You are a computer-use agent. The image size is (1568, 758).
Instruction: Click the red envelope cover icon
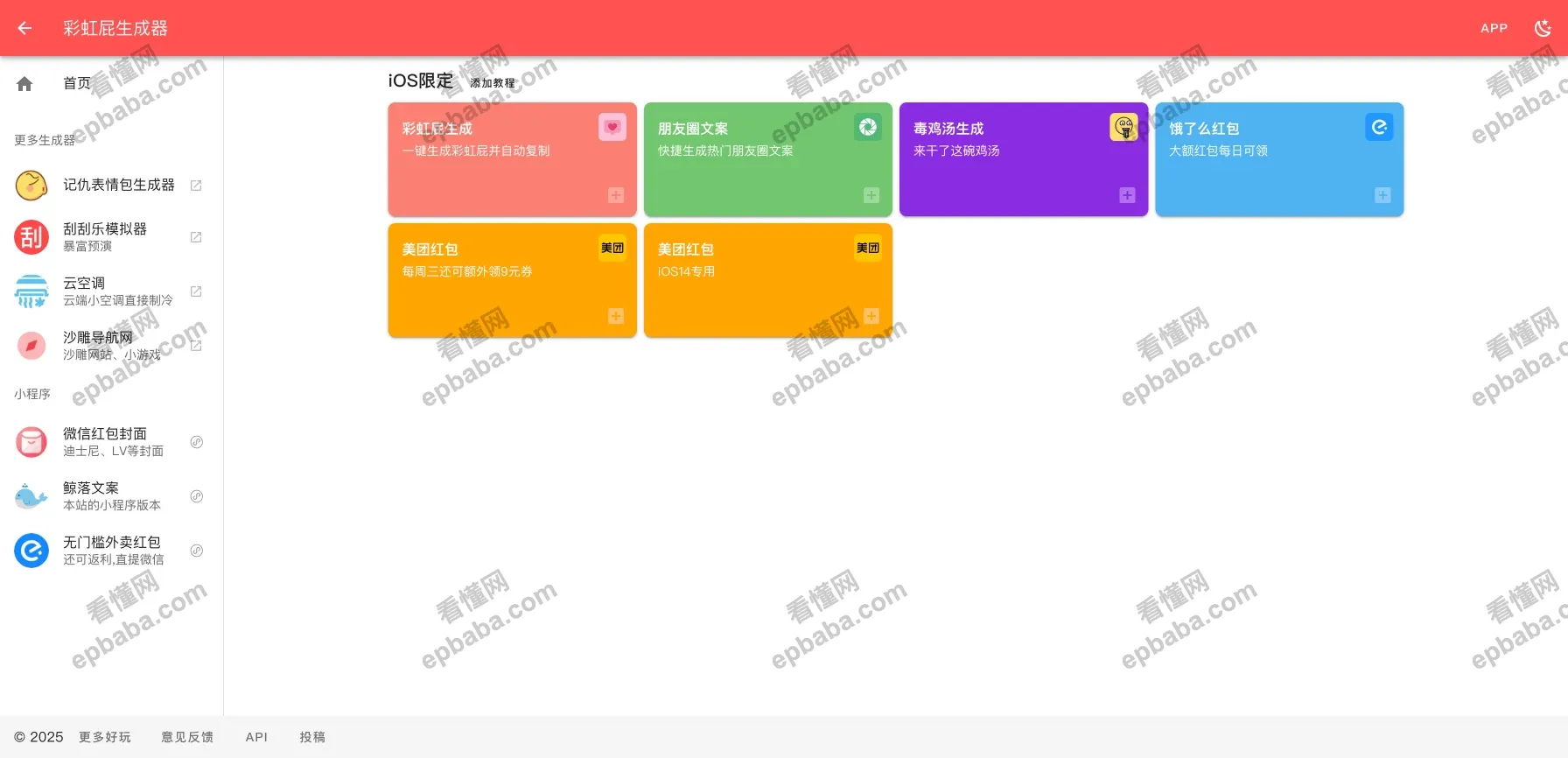[31, 442]
